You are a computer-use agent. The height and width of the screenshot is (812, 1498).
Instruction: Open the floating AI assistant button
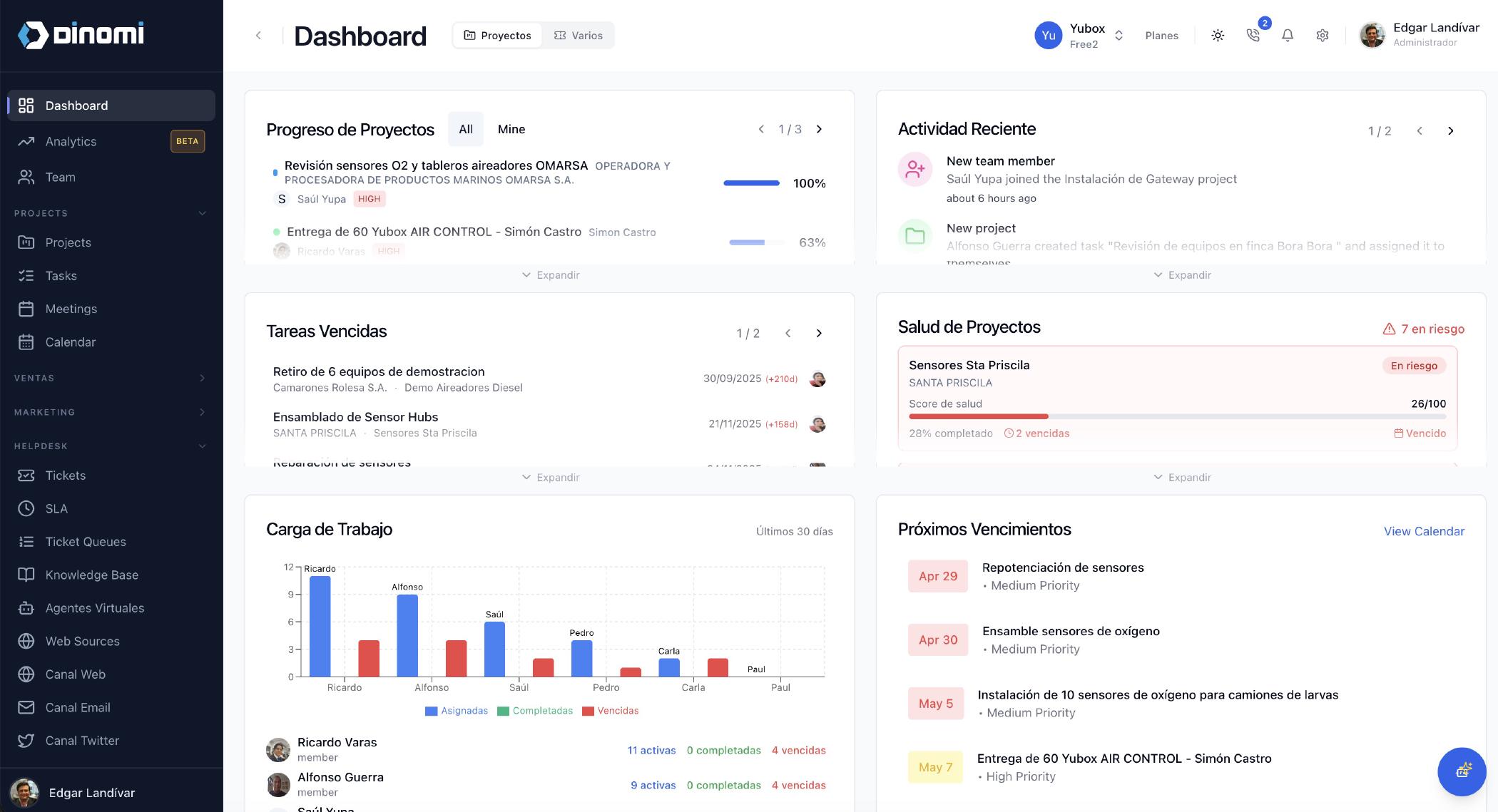(1462, 771)
